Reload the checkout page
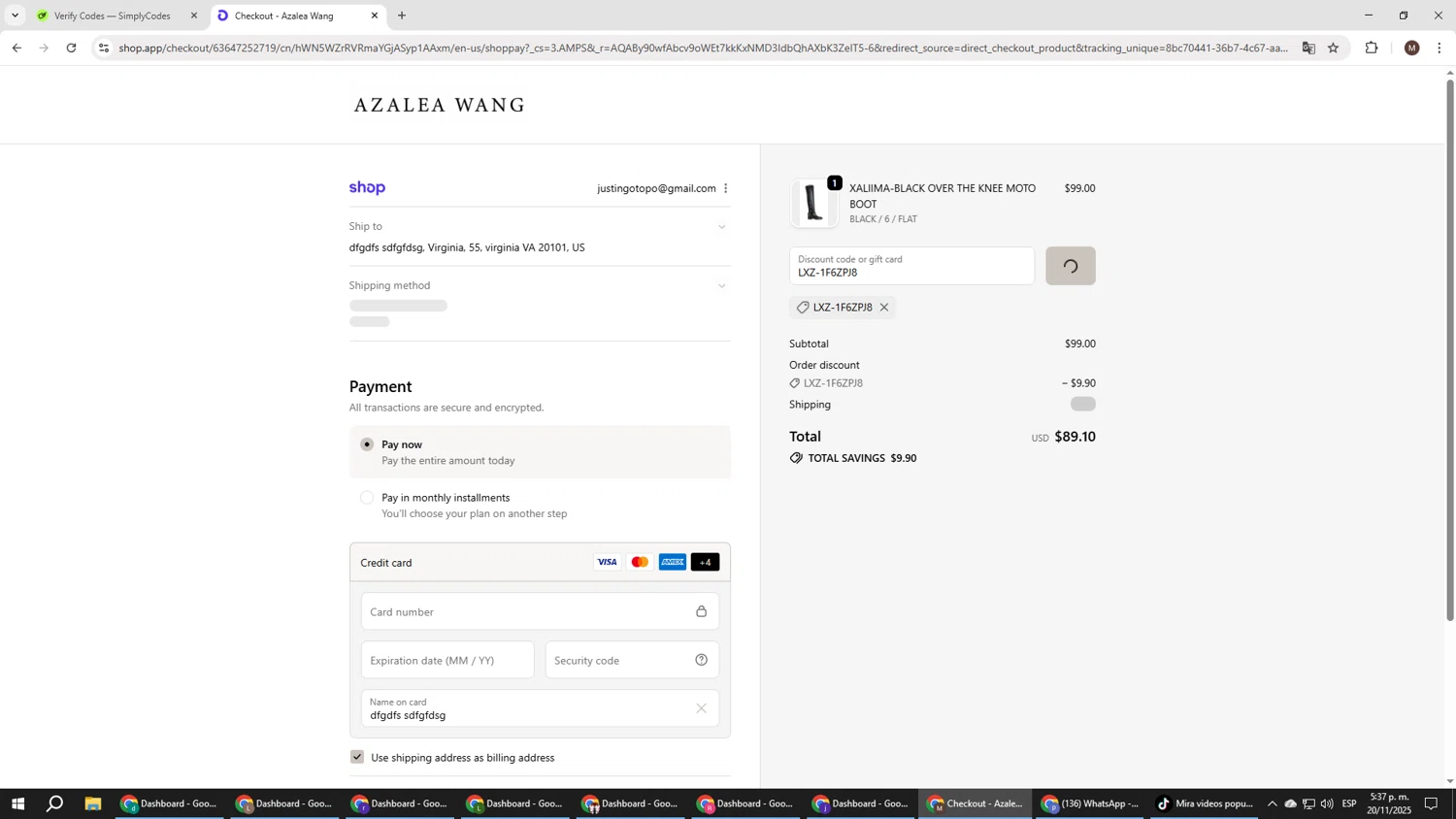The height and width of the screenshot is (819, 1456). [72, 48]
